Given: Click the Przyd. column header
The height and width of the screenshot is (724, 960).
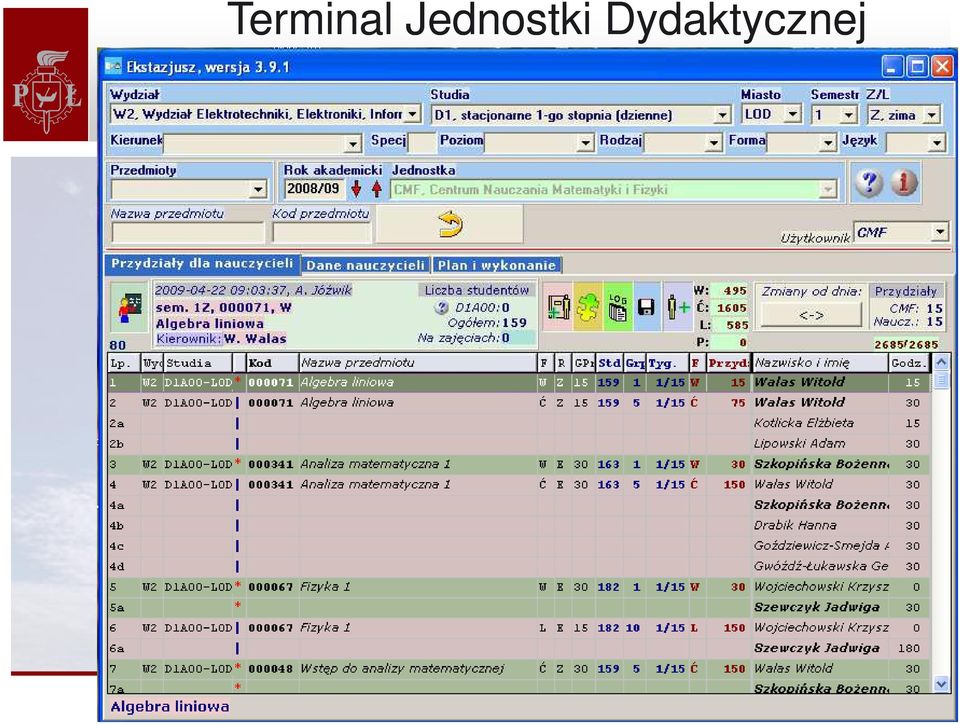Looking at the screenshot, I should [x=729, y=363].
